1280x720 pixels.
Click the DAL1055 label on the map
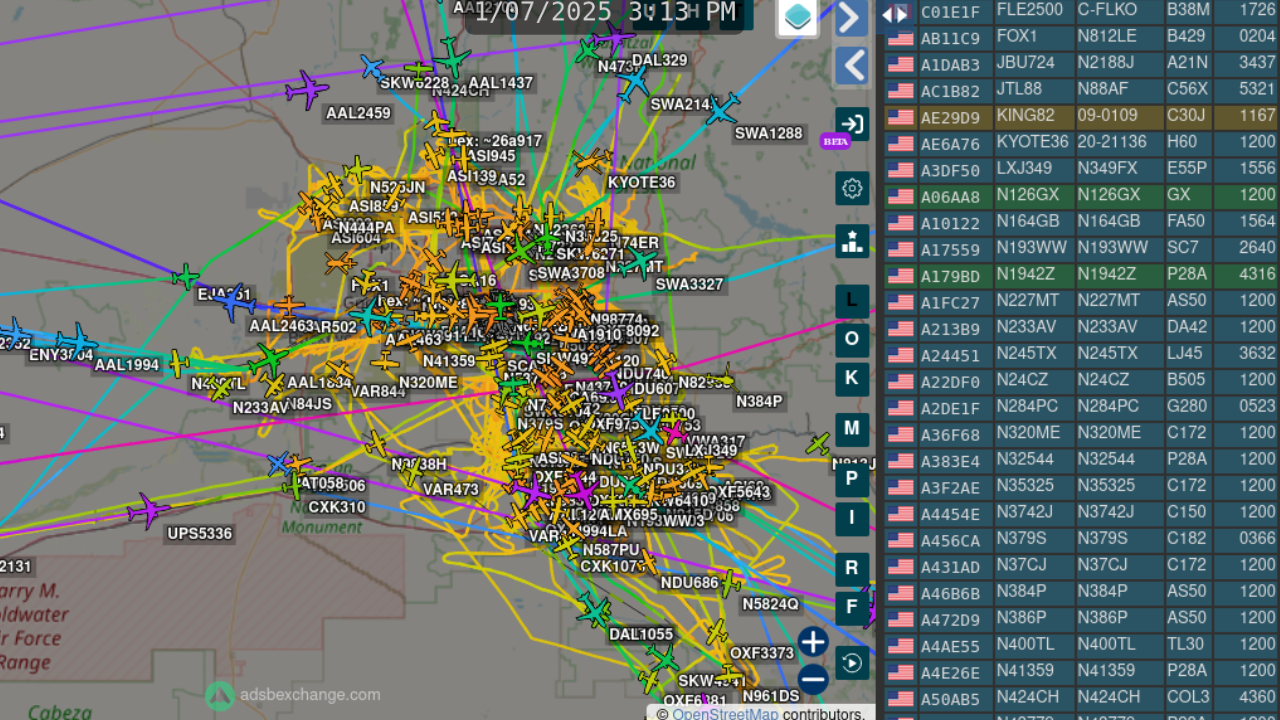[641, 634]
